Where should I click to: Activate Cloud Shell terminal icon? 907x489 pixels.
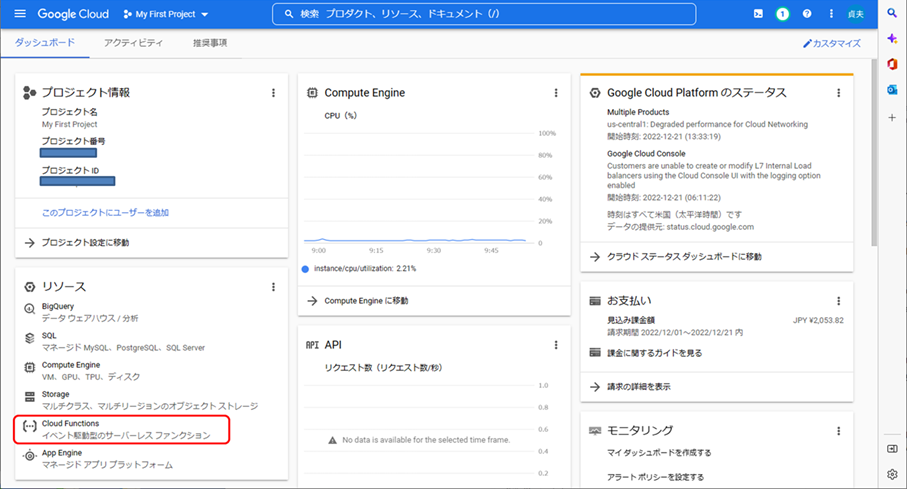click(758, 14)
